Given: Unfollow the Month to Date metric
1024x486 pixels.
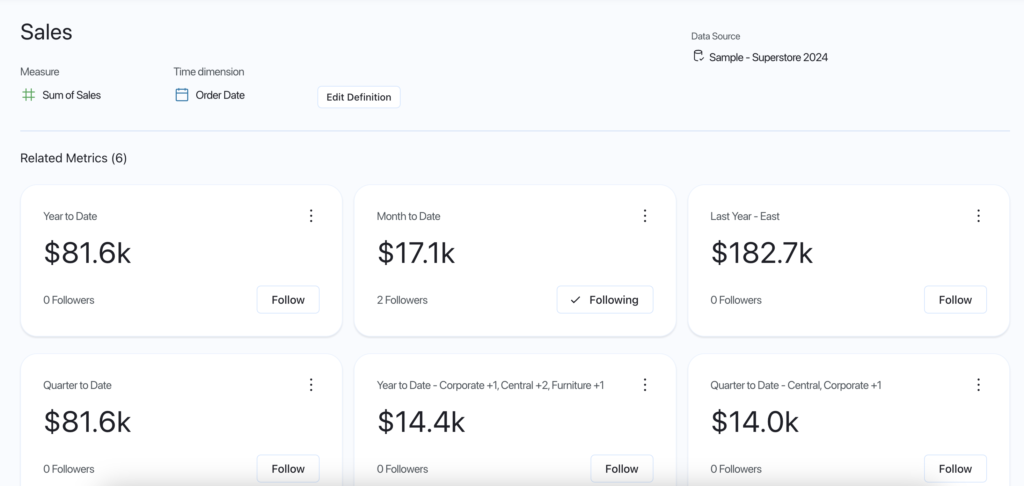Looking at the screenshot, I should pos(604,300).
